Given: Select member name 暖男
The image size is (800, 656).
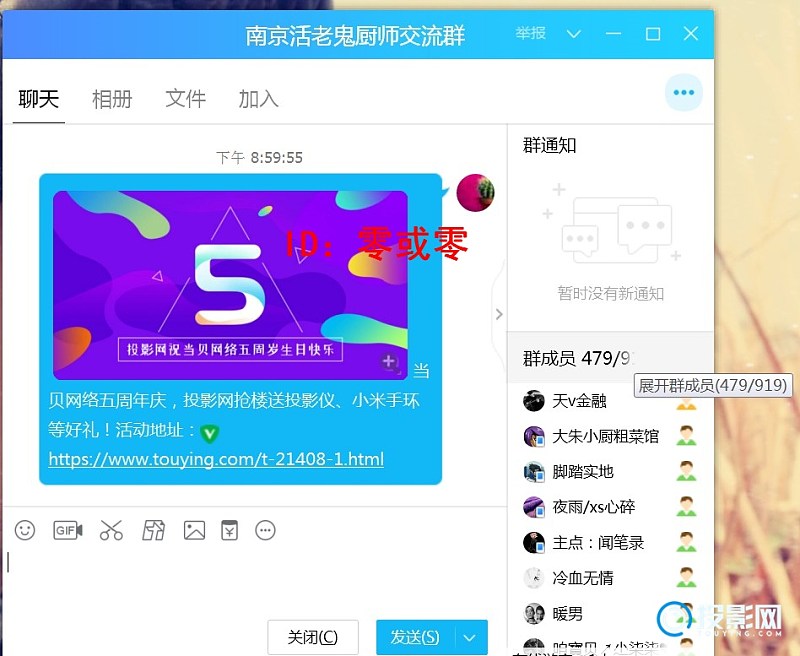Looking at the screenshot, I should (x=567, y=614).
